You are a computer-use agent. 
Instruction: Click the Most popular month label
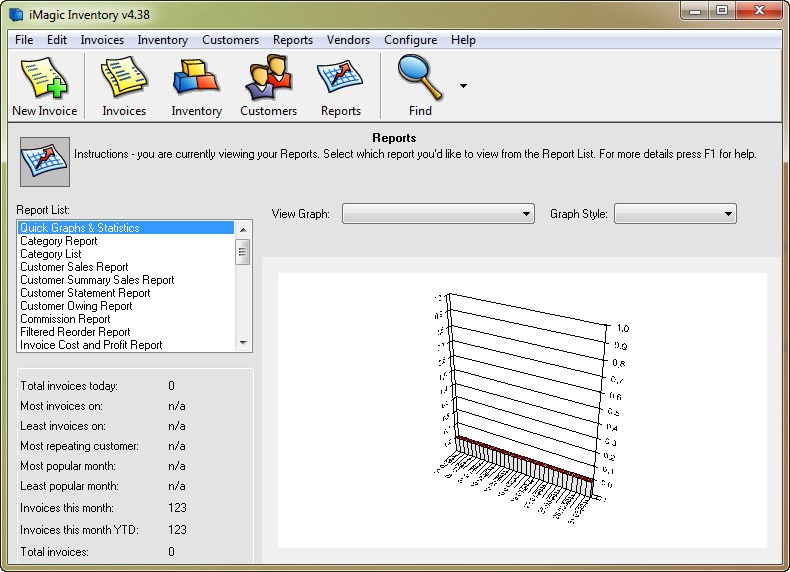(x=68, y=466)
